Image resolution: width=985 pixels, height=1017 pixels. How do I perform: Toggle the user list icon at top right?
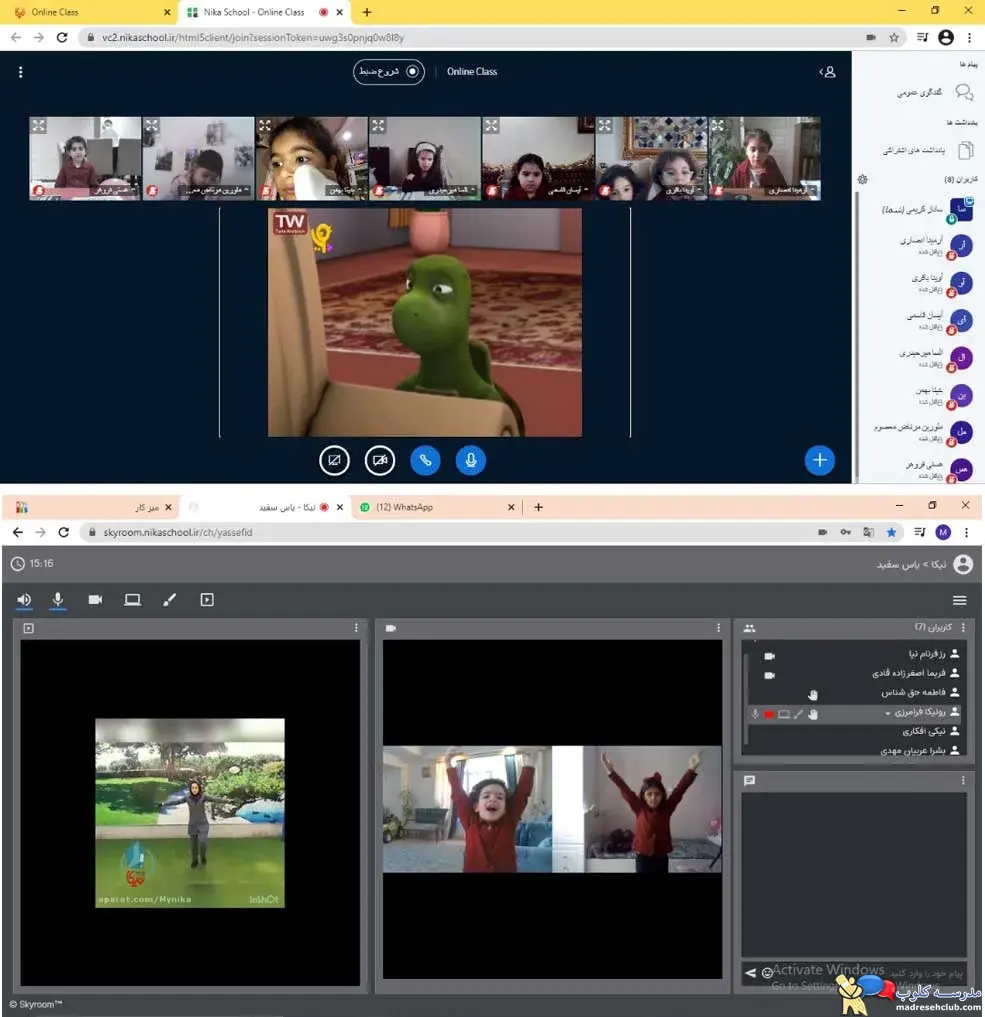(827, 72)
